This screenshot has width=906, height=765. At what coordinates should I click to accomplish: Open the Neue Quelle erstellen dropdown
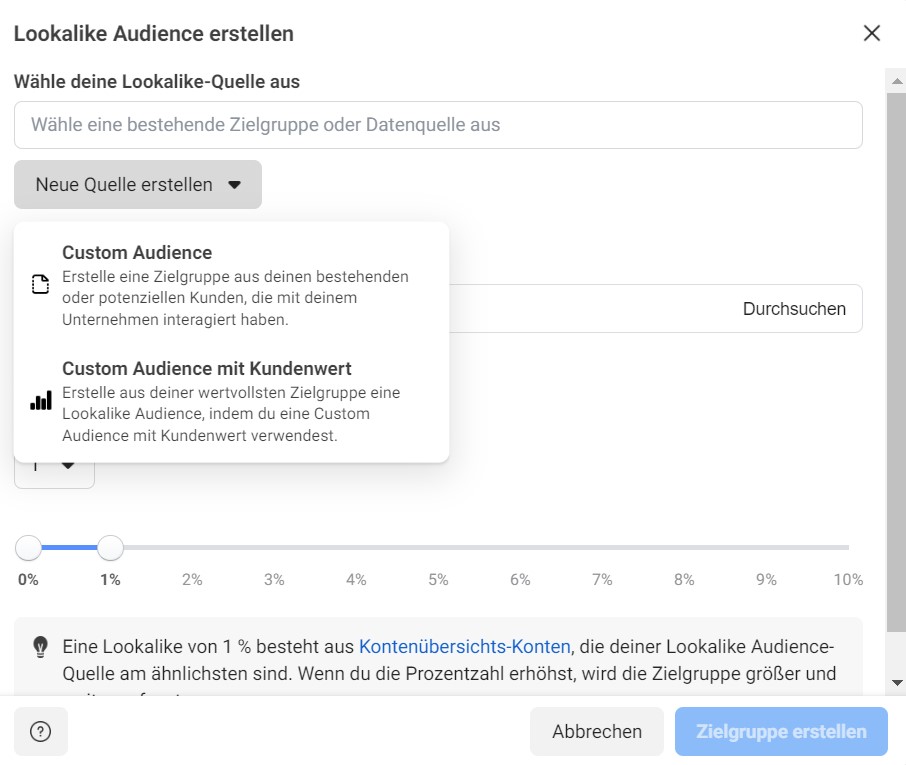point(137,184)
